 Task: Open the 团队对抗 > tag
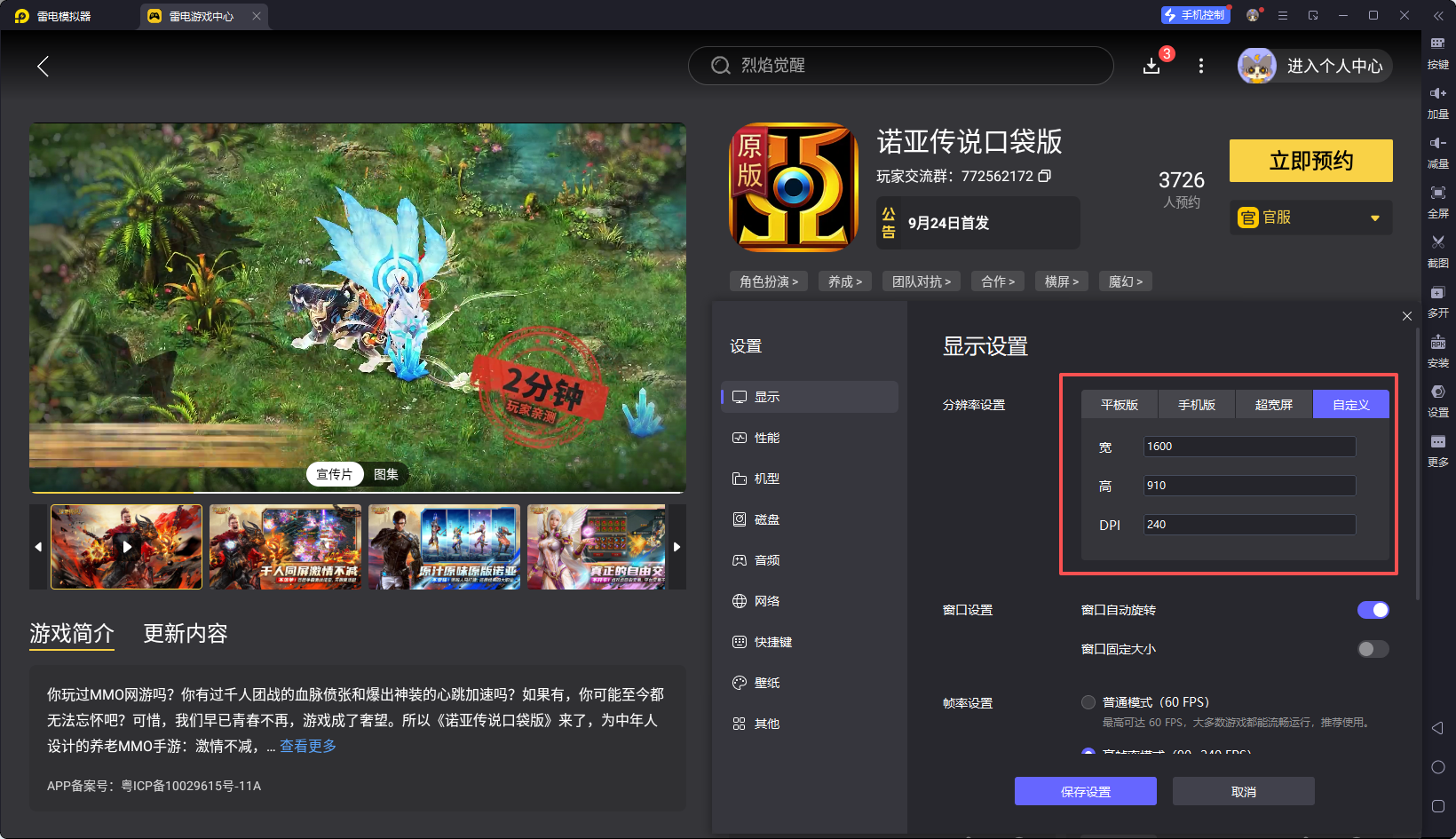(x=922, y=281)
